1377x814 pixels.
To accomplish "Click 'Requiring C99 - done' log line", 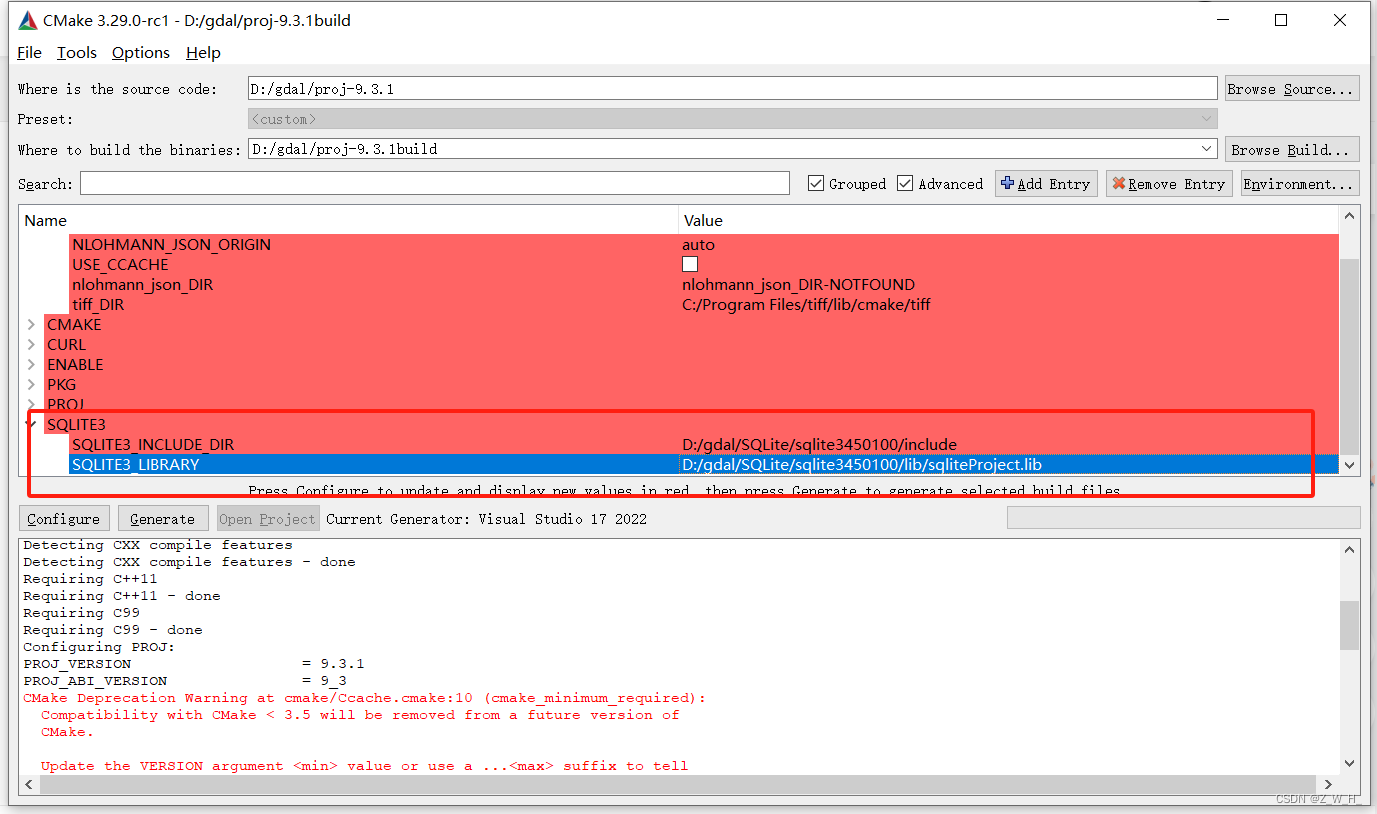I will 112,629.
